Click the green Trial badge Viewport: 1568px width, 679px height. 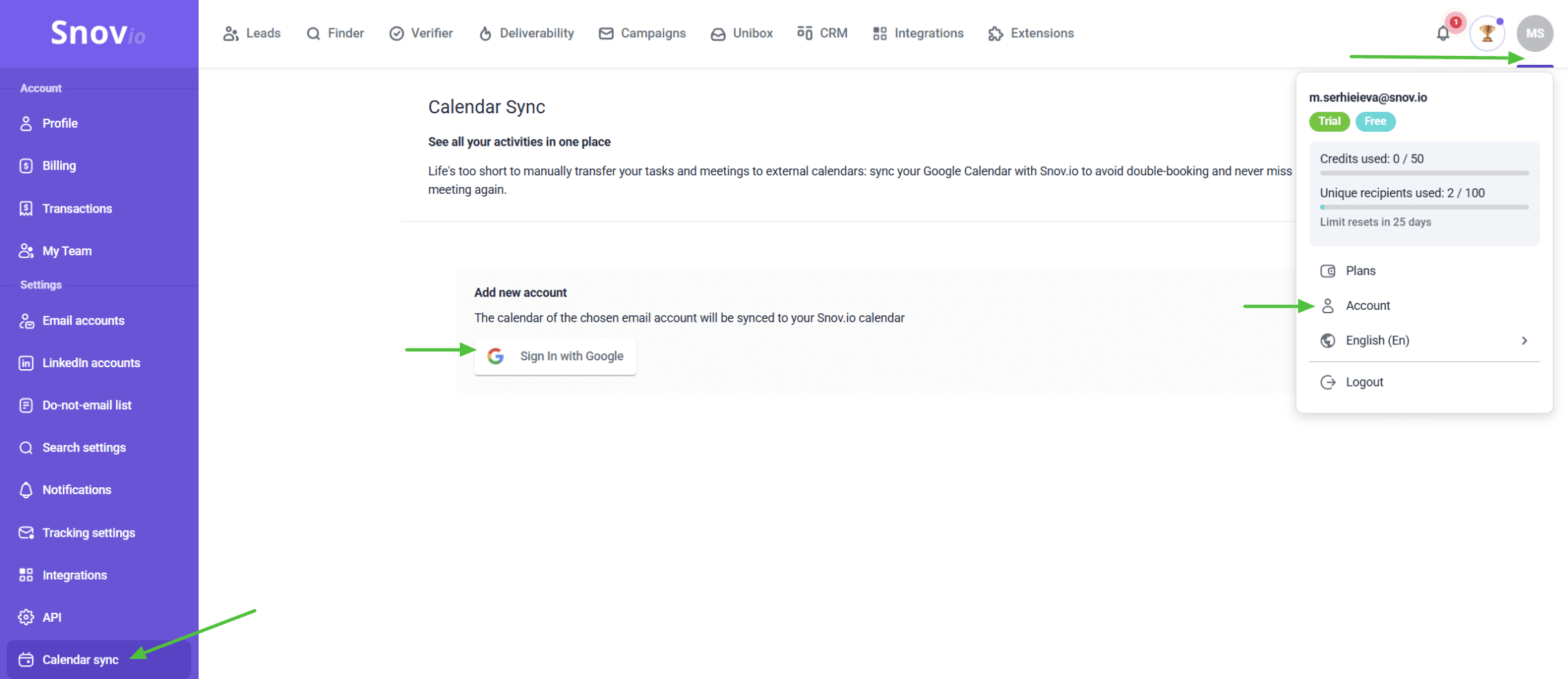1328,121
